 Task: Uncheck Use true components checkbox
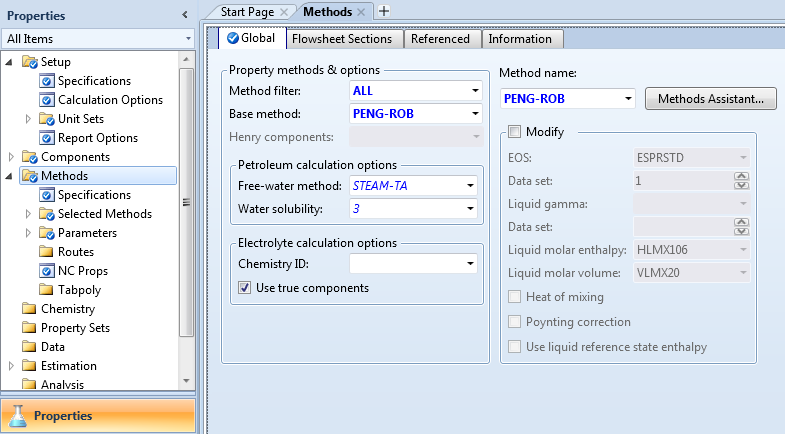click(x=245, y=288)
